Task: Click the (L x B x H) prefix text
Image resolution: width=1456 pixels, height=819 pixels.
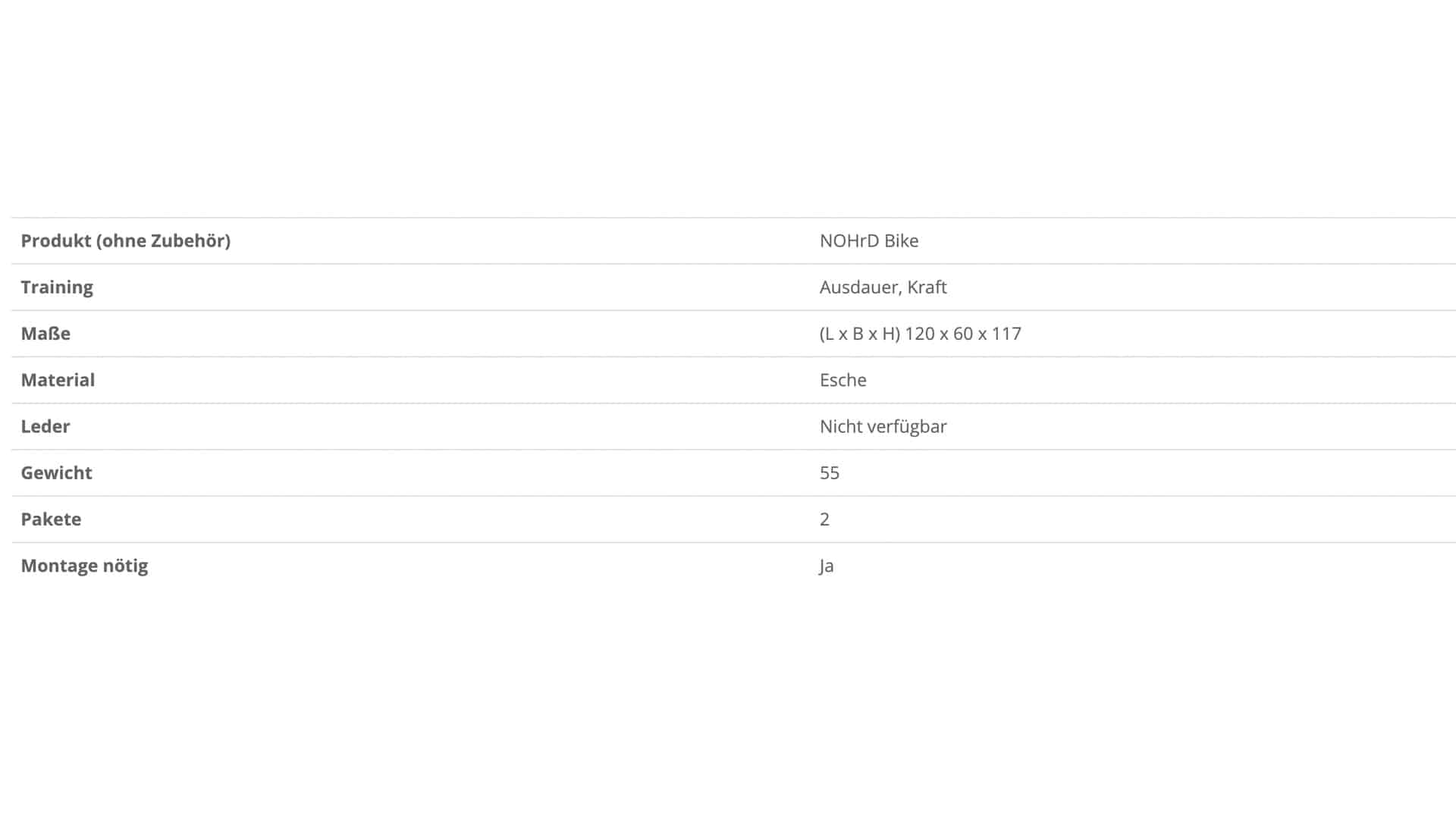Action: tap(860, 334)
